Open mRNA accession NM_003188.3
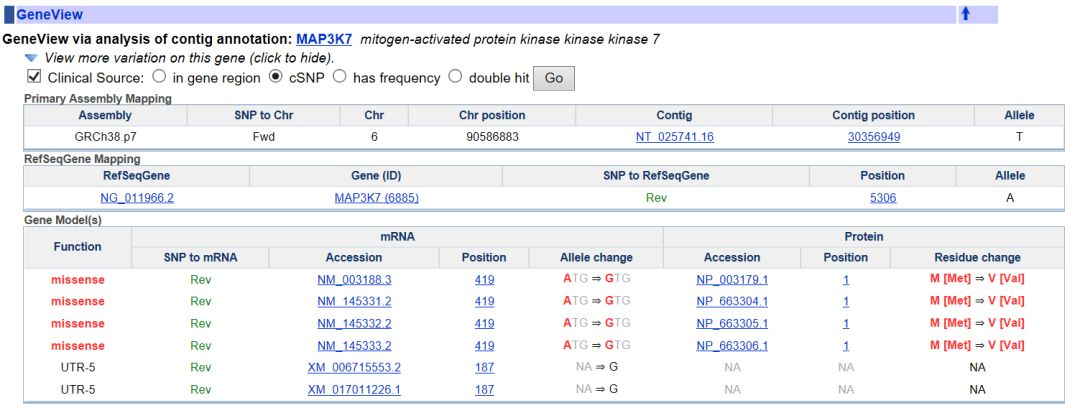The width and height of the screenshot is (1080, 408). [354, 280]
